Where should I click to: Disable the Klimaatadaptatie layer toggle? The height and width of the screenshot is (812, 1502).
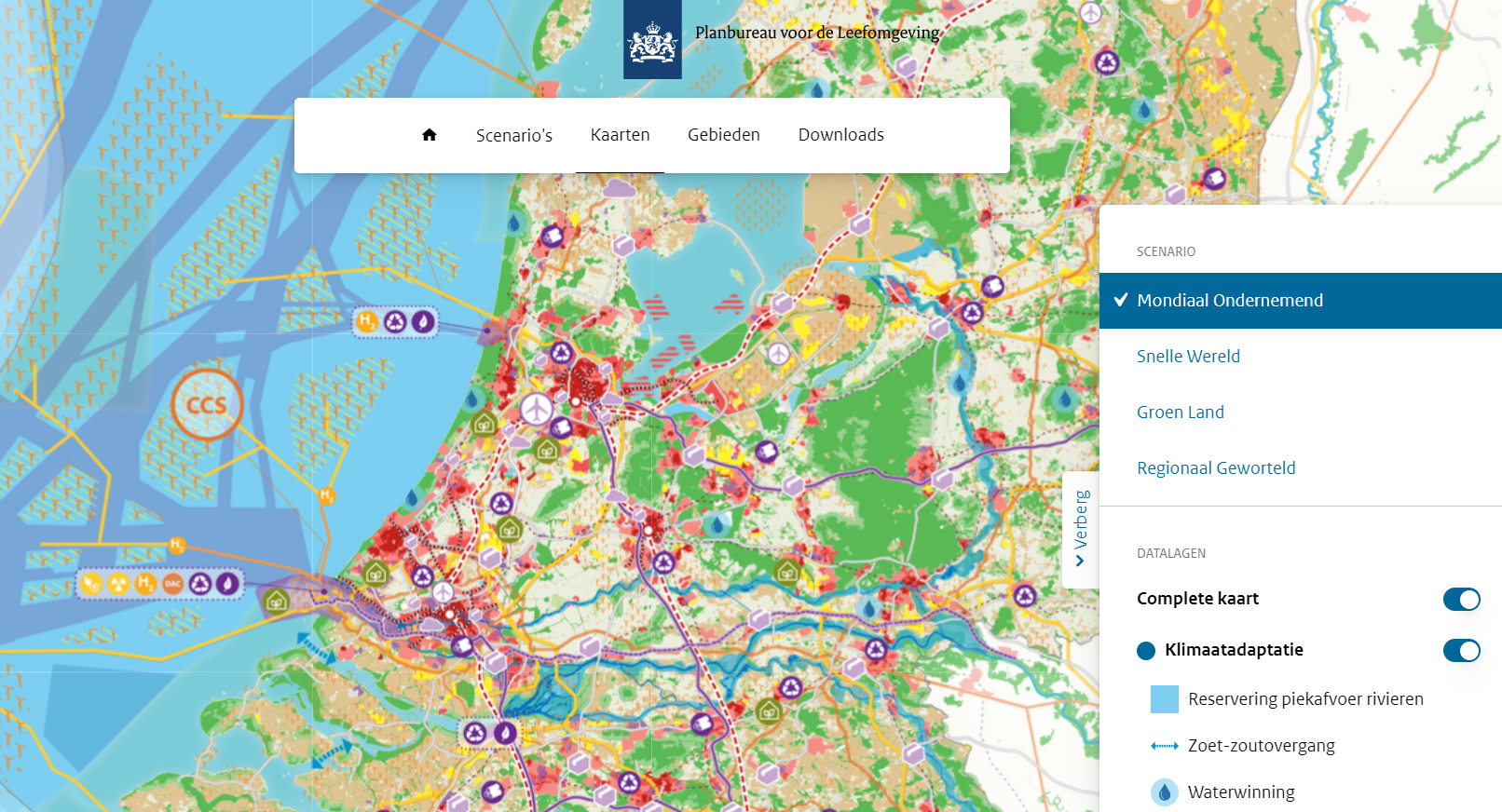(x=1461, y=650)
